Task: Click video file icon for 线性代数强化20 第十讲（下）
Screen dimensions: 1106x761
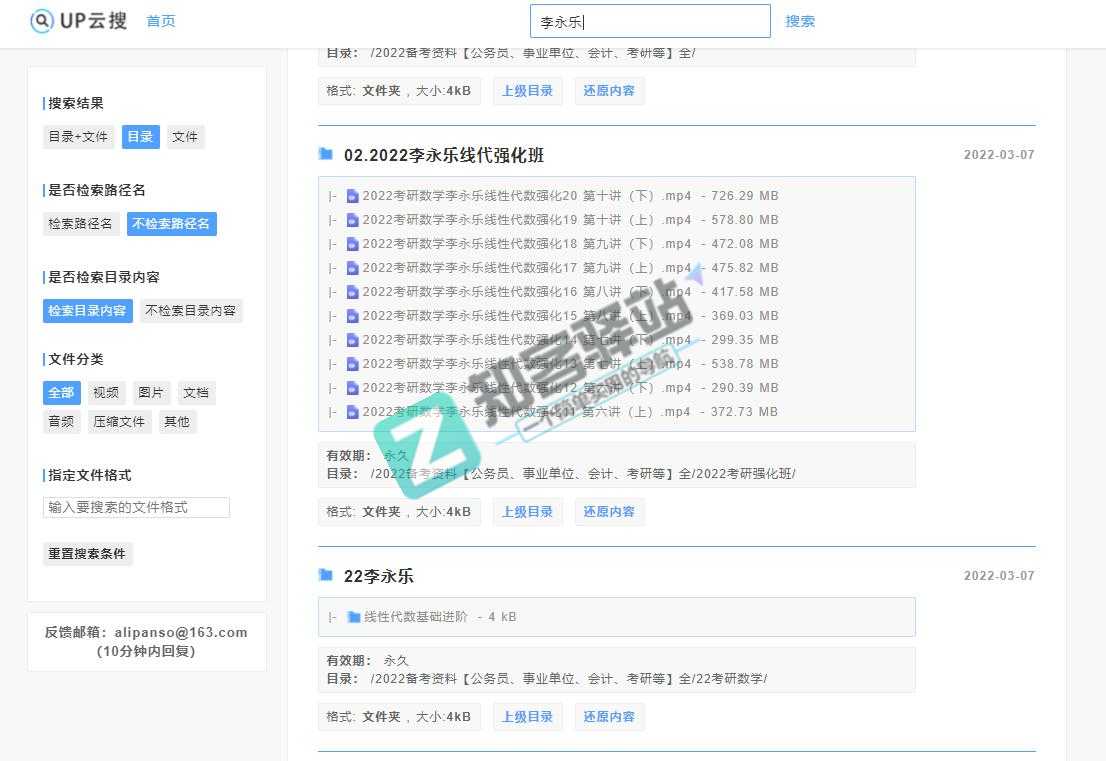Action: click(352, 196)
